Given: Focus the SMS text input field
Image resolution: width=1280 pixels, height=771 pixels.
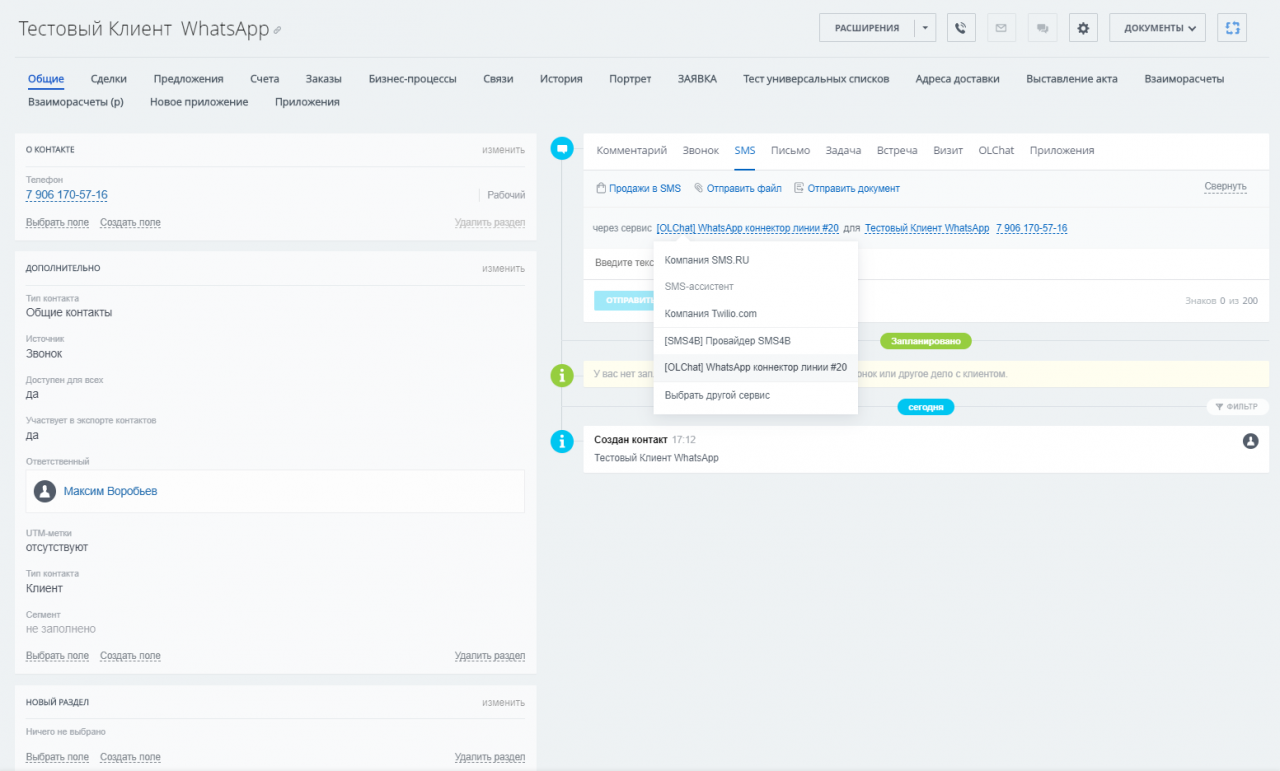Looking at the screenshot, I should click(926, 262).
